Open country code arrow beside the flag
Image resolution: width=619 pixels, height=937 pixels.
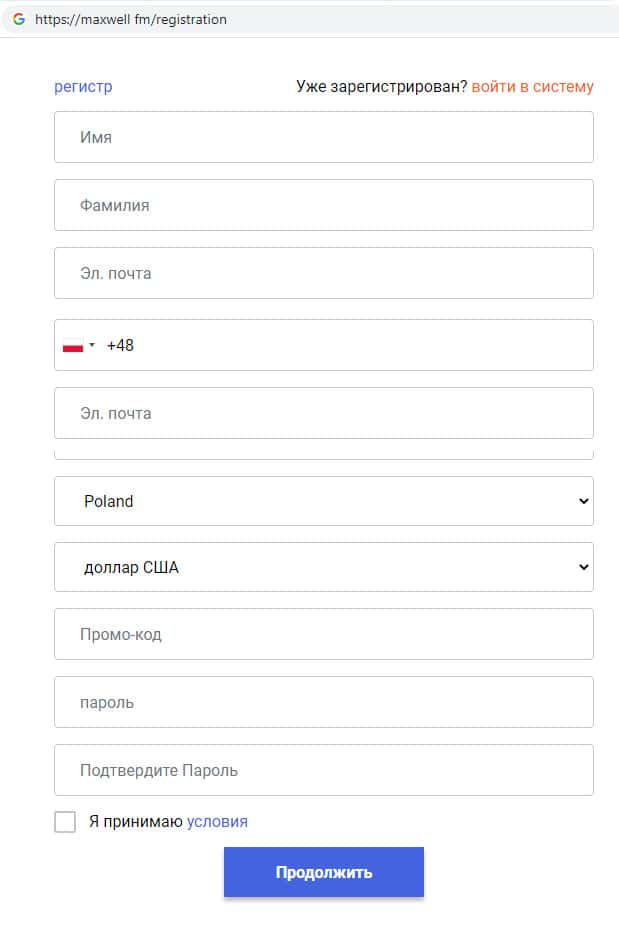92,346
